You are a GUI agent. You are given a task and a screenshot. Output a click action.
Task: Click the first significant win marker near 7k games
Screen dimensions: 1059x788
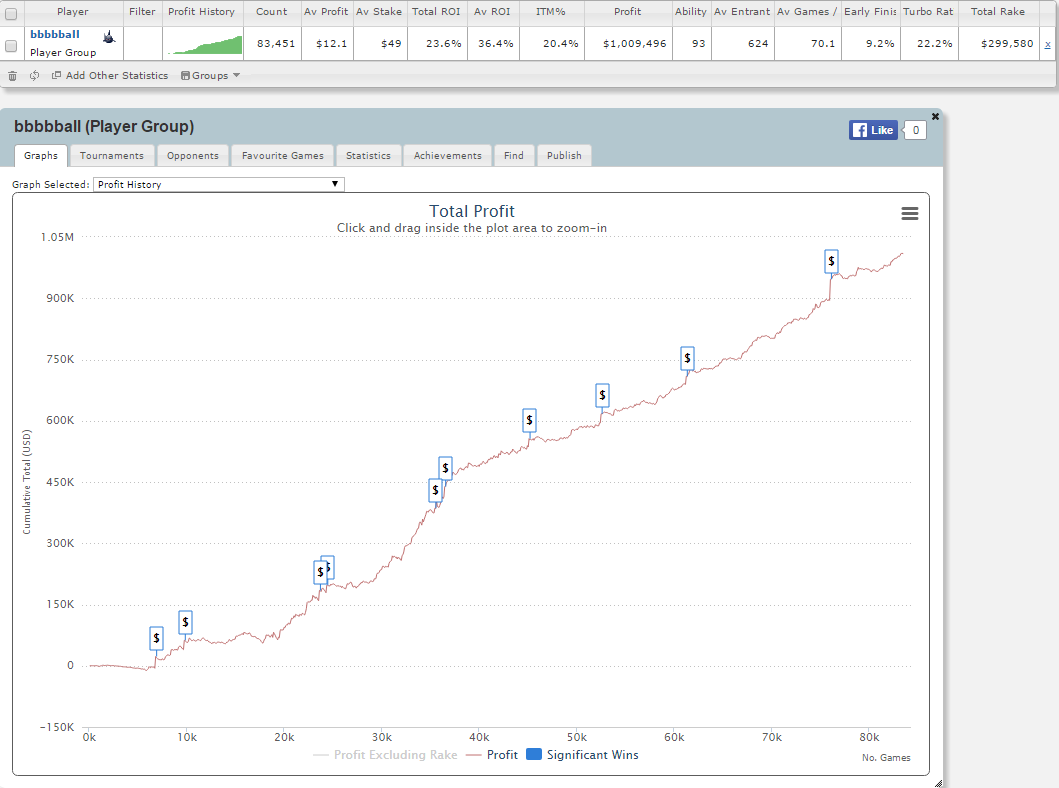[156, 638]
